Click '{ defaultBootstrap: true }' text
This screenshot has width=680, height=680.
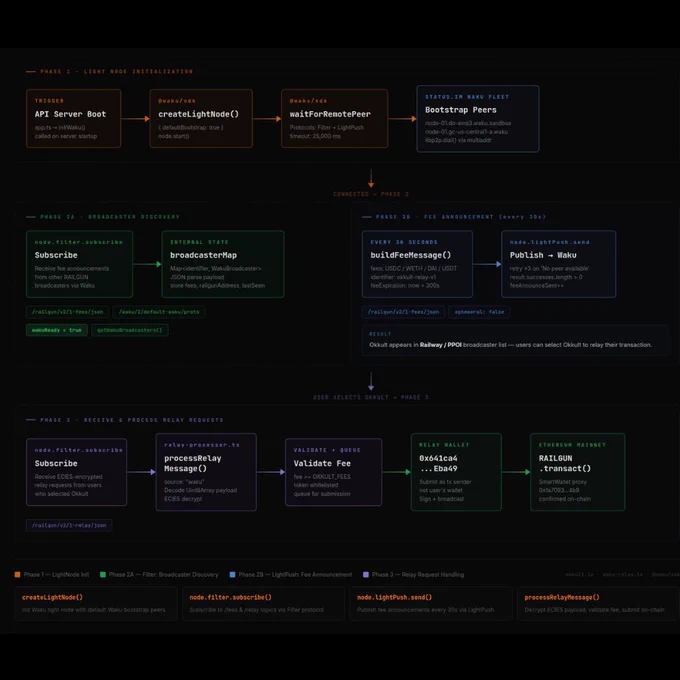click(191, 128)
